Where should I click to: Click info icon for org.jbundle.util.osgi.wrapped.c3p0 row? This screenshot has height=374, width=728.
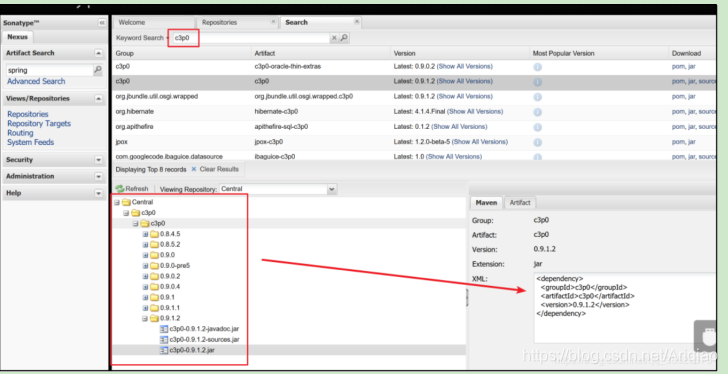[x=537, y=97]
